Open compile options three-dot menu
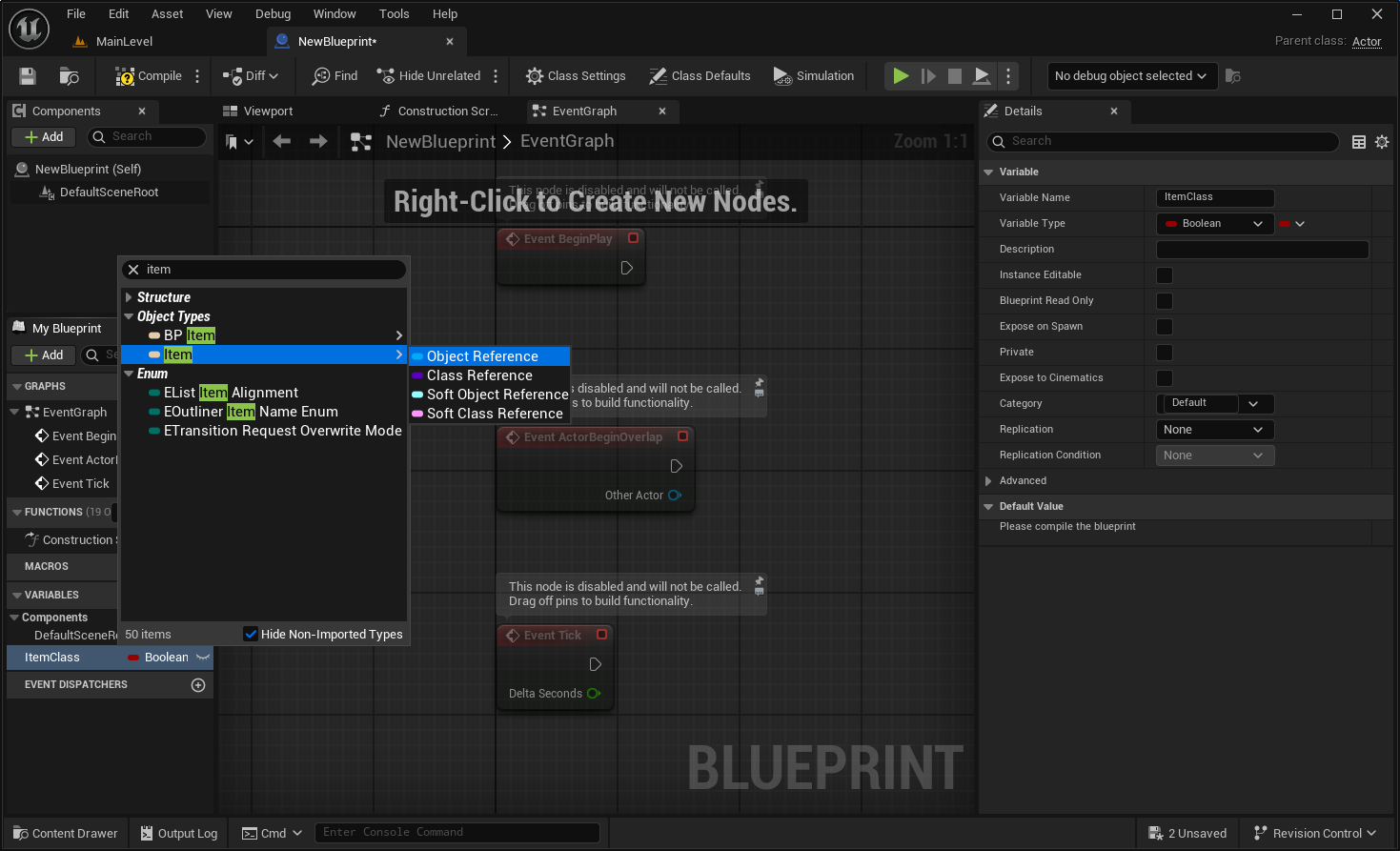Screen dimensions: 1400x851 point(197,76)
